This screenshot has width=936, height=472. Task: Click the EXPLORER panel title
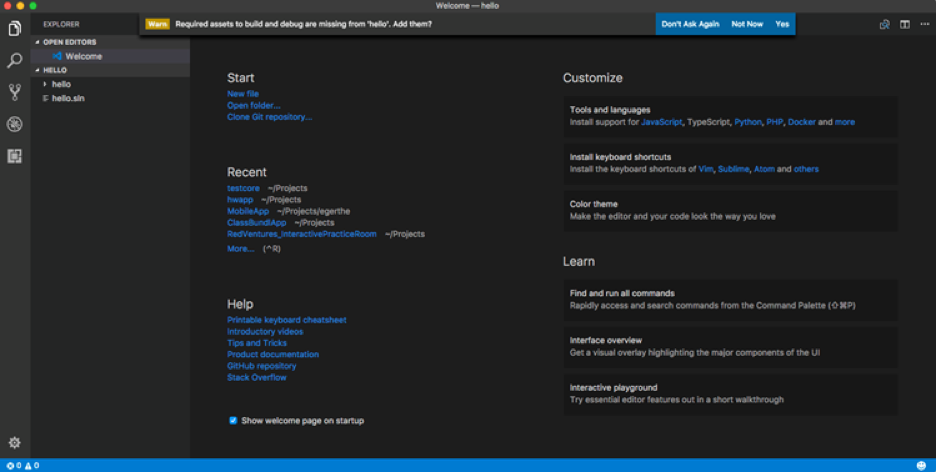click(61, 24)
